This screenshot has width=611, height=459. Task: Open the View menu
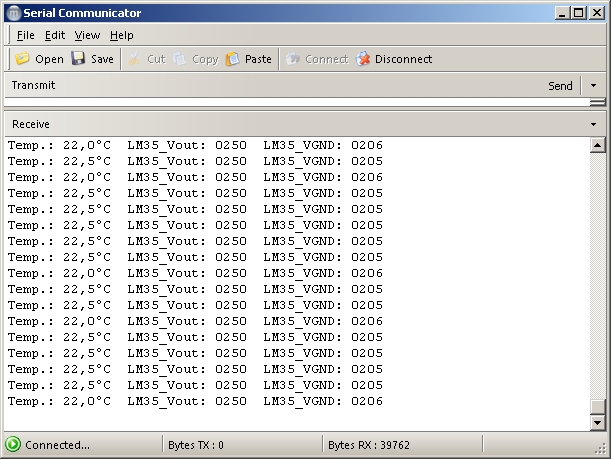click(x=87, y=35)
